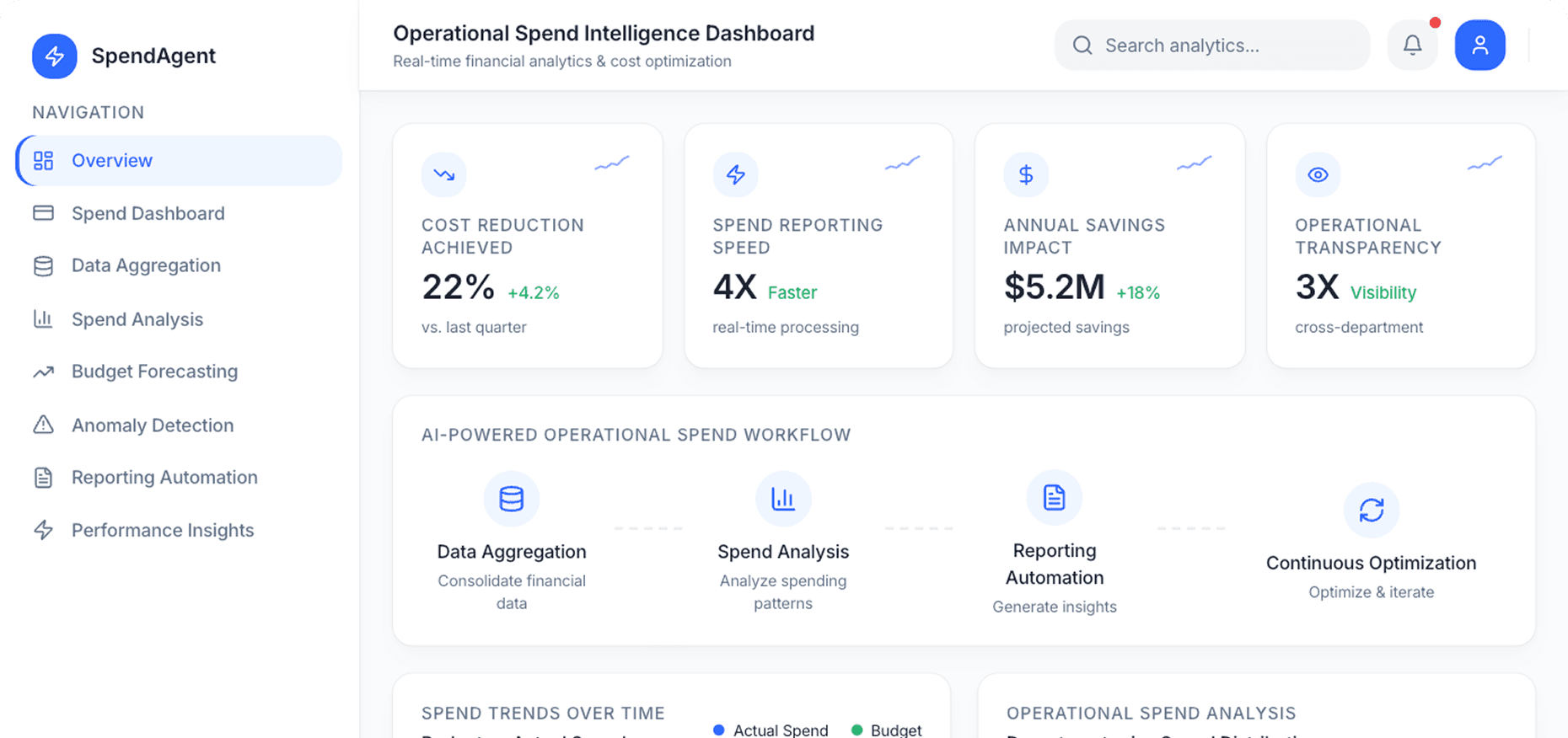Screen dimensions: 1568x738
Task: Click the sidebar Spend Analysis bar-chart icon
Action: [x=43, y=319]
